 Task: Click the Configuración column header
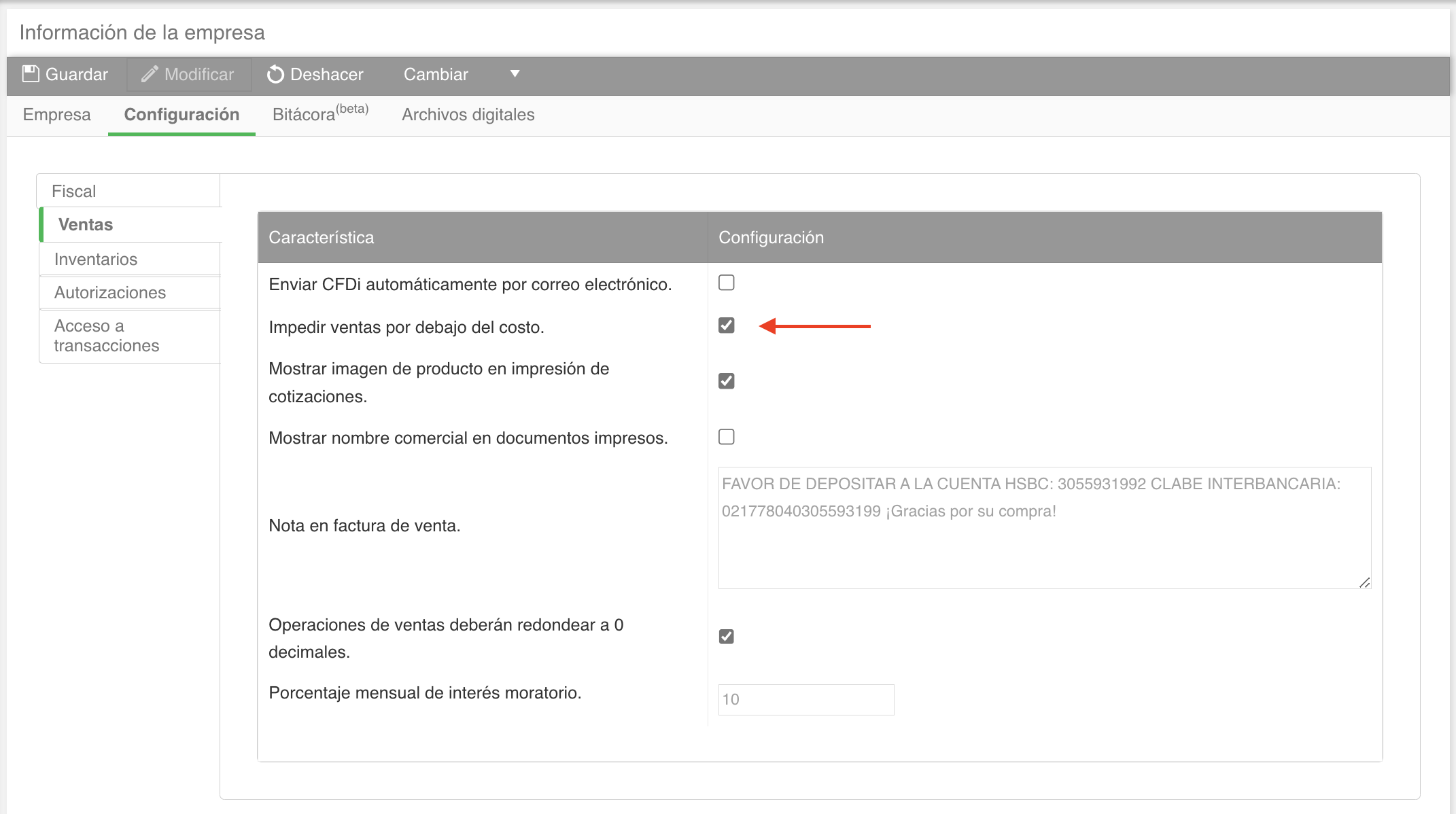tap(1045, 237)
